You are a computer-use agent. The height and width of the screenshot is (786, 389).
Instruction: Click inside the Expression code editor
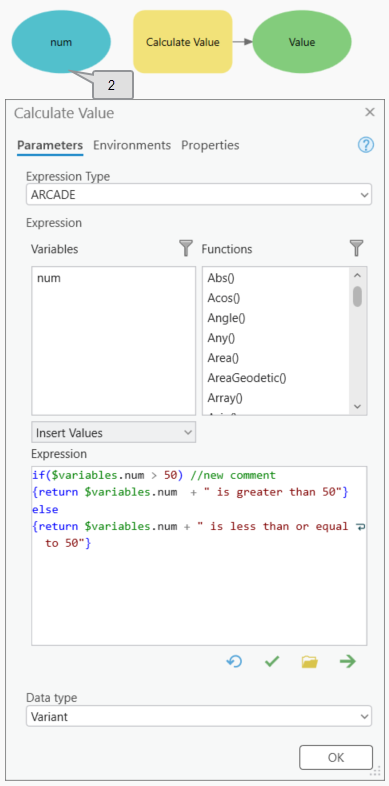pos(199,555)
